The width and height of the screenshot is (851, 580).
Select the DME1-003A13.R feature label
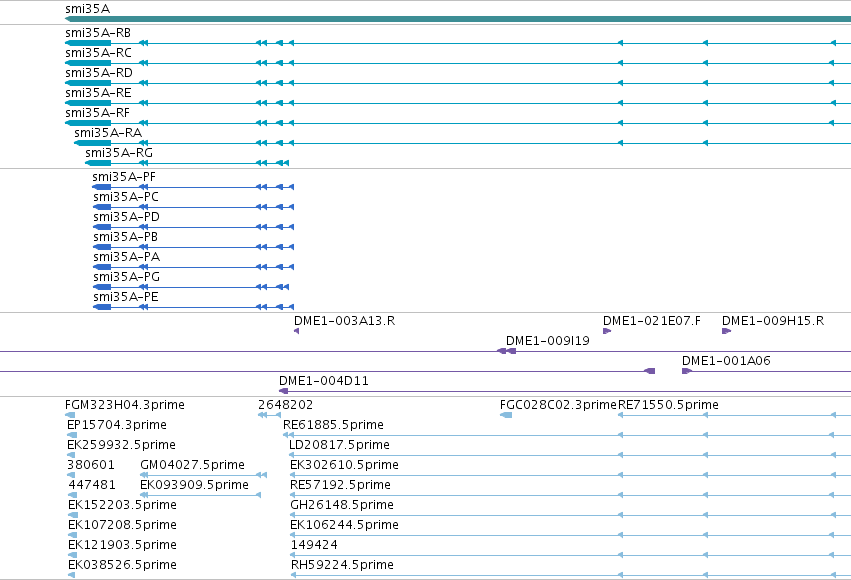[x=345, y=321]
